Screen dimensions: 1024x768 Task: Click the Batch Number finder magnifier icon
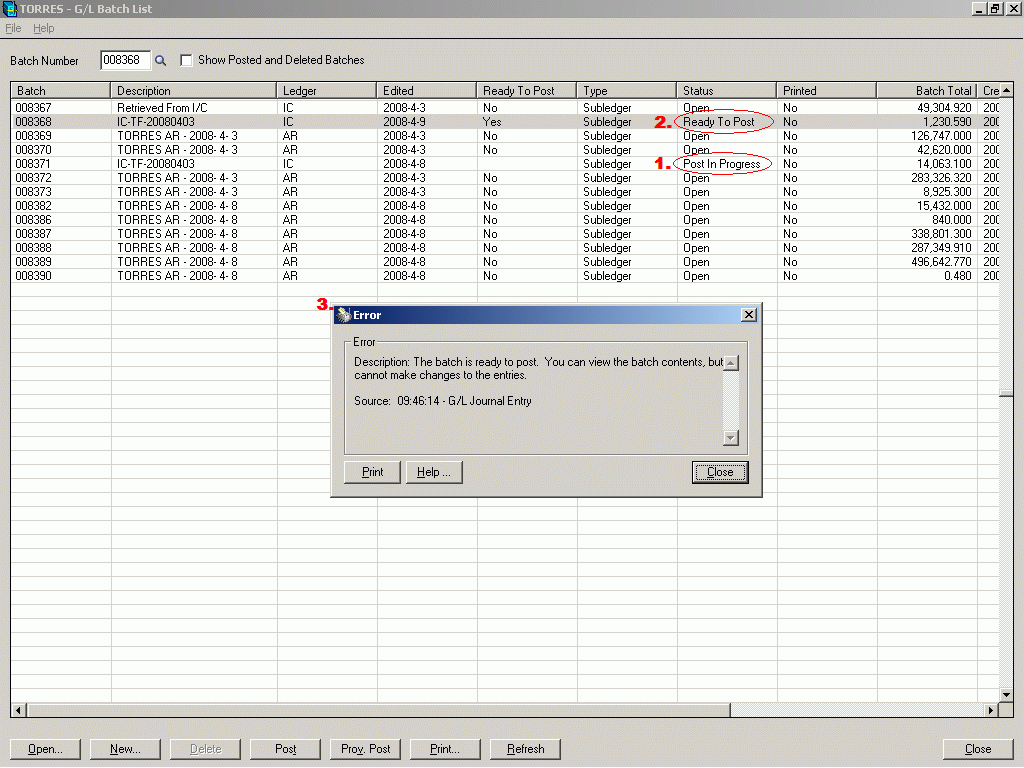point(160,61)
